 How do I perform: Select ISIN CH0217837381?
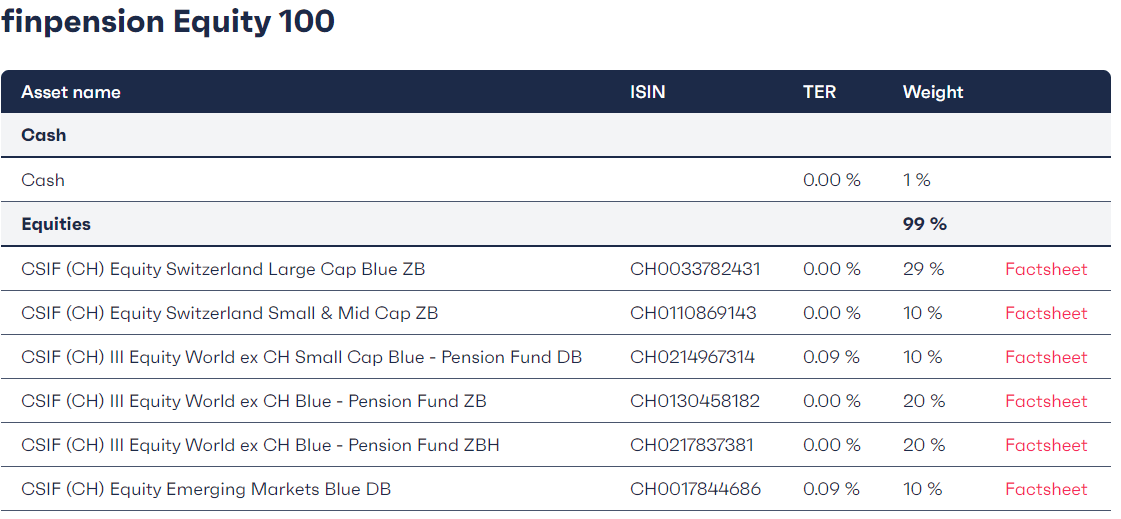[691, 445]
